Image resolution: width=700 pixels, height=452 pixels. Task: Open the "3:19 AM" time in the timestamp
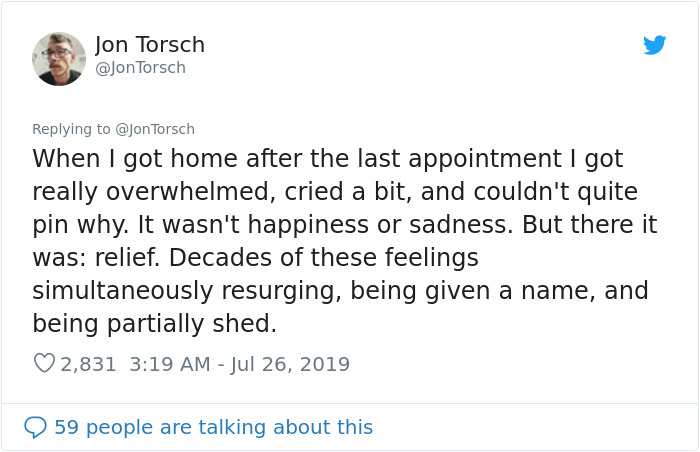tap(170, 364)
